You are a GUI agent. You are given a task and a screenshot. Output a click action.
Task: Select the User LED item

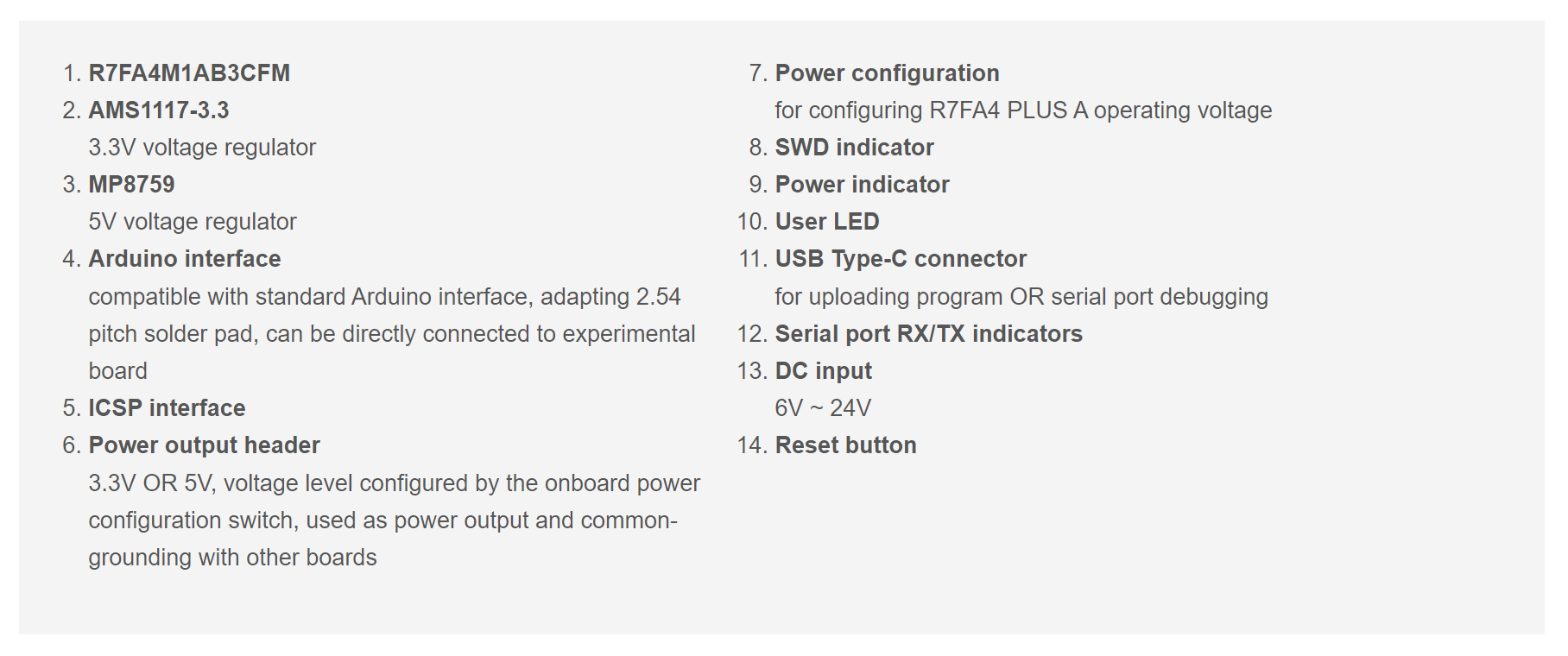coord(826,222)
